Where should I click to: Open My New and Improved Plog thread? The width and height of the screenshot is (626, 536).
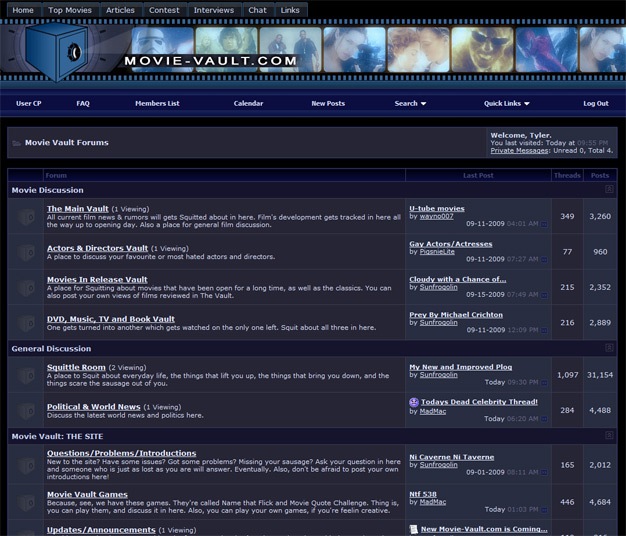[x=461, y=367]
